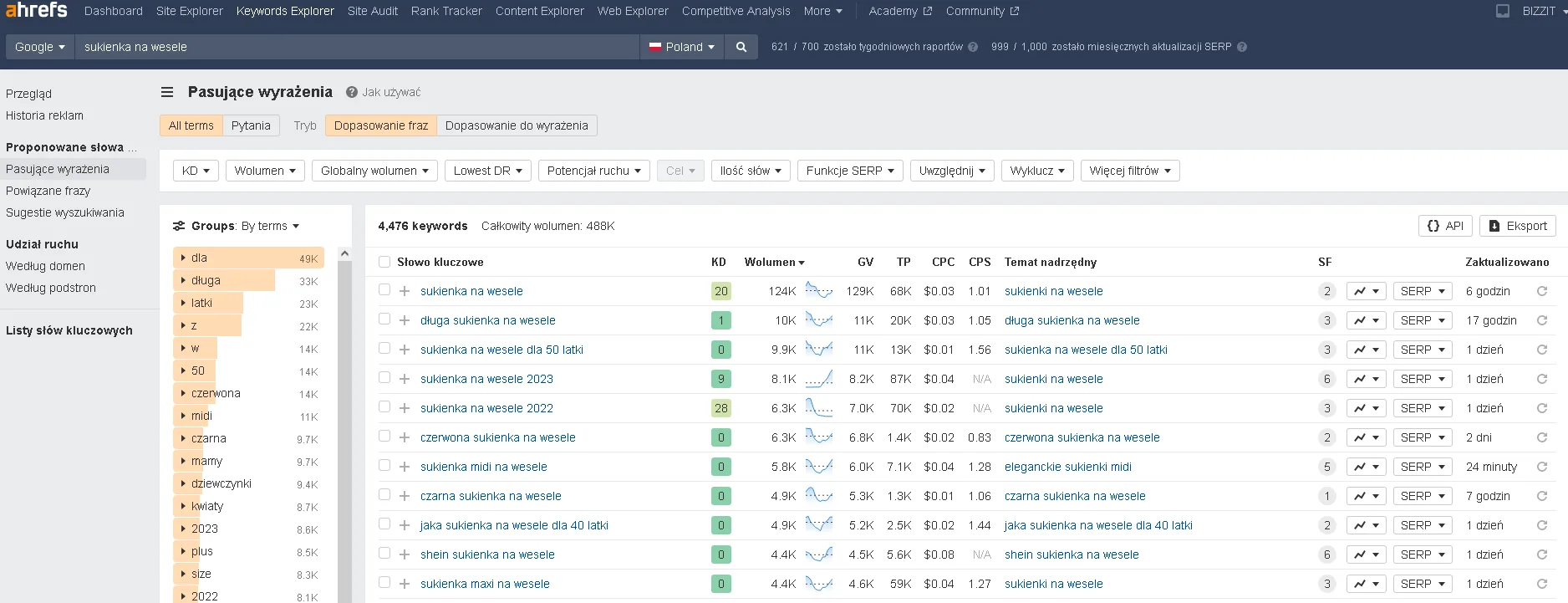Add 'długa sukienka na wesele' with plus icon
1568x603 pixels.
pos(405,320)
